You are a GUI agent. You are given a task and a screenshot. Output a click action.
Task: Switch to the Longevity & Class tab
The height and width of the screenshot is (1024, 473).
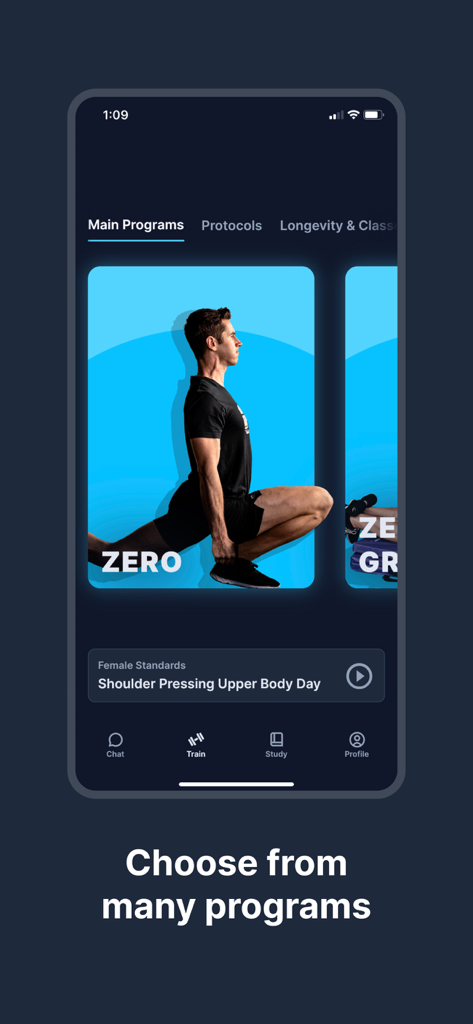pyautogui.click(x=337, y=225)
